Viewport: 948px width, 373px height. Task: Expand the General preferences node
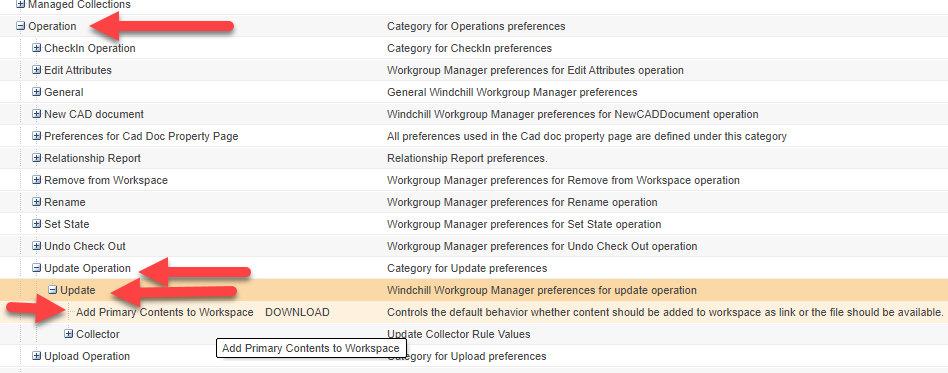tap(37, 92)
